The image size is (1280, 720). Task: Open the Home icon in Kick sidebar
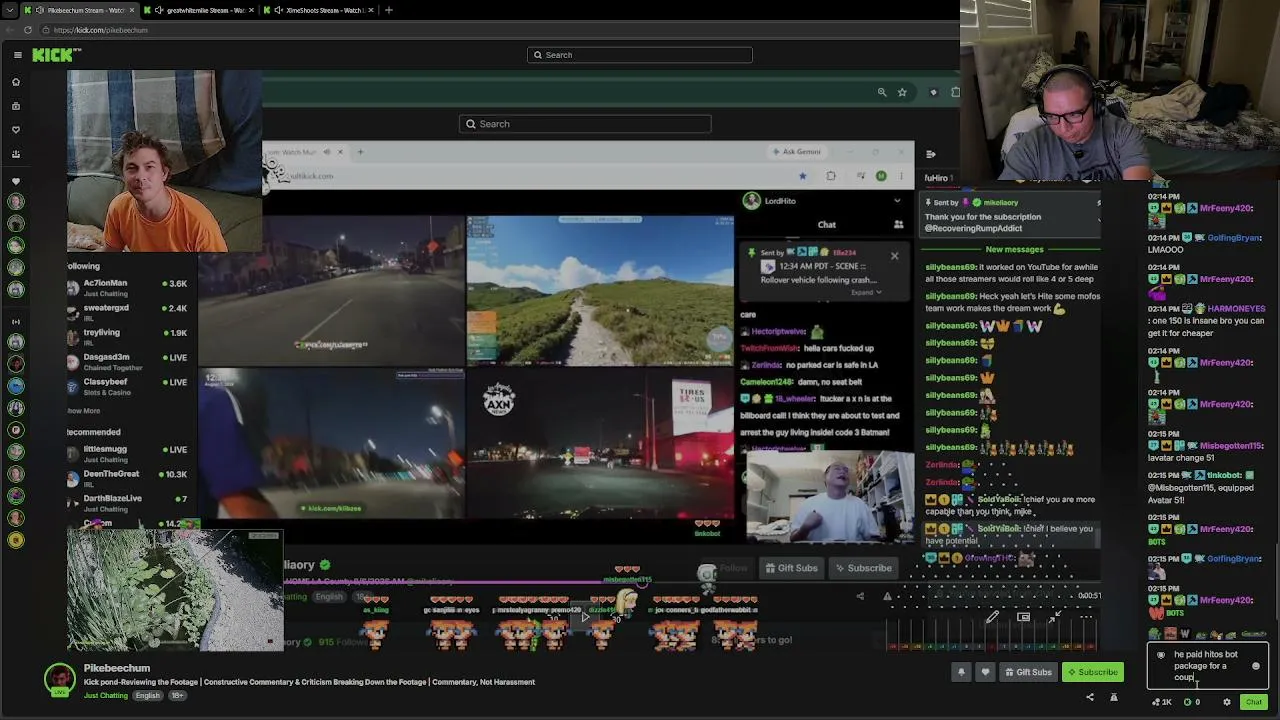coord(16,82)
